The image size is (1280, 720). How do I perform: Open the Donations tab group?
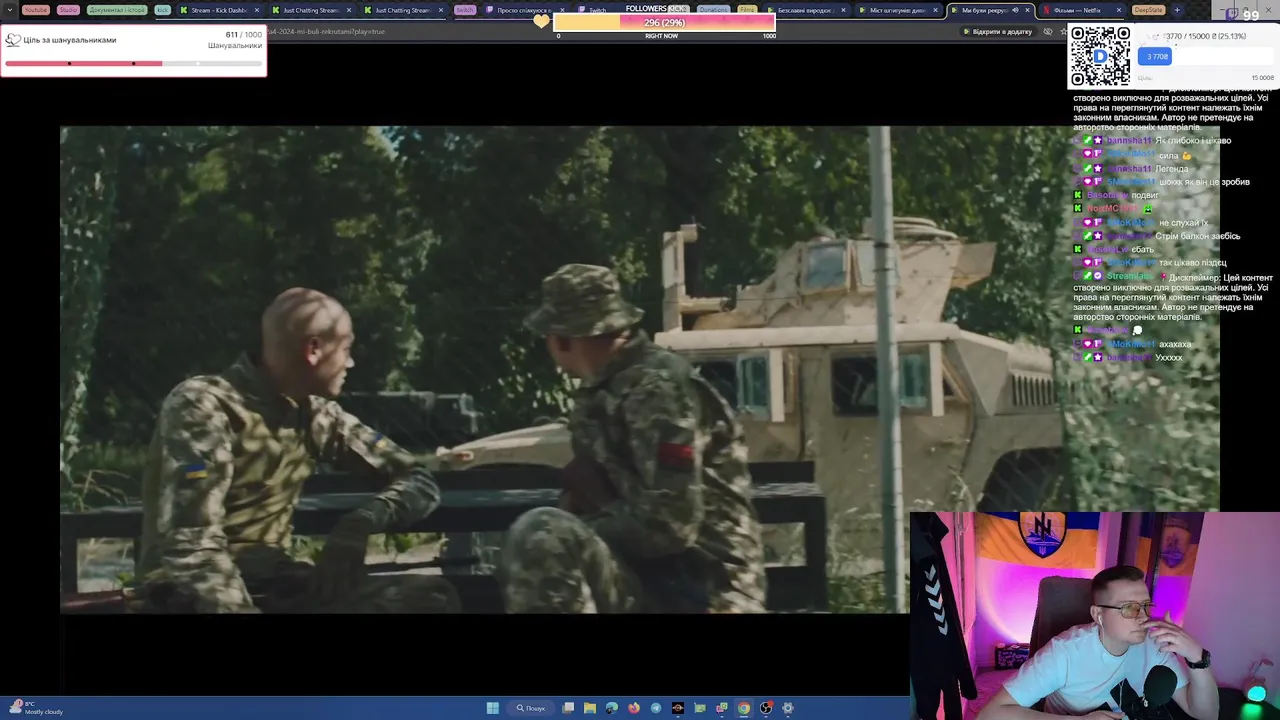713,10
